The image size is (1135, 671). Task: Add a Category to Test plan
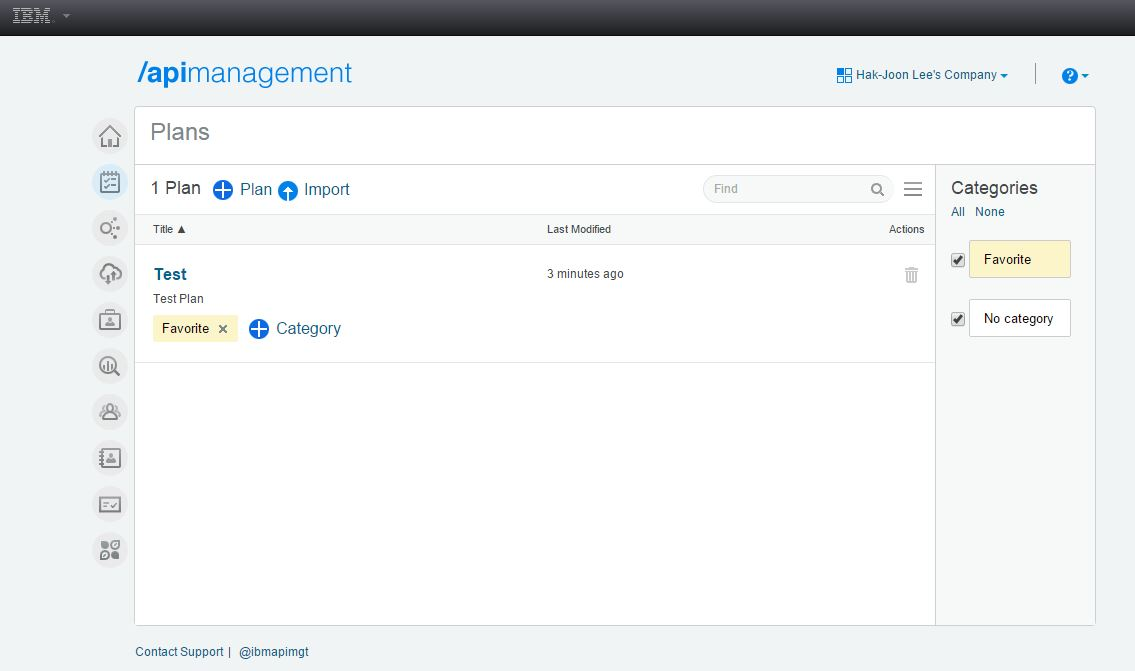click(x=295, y=329)
